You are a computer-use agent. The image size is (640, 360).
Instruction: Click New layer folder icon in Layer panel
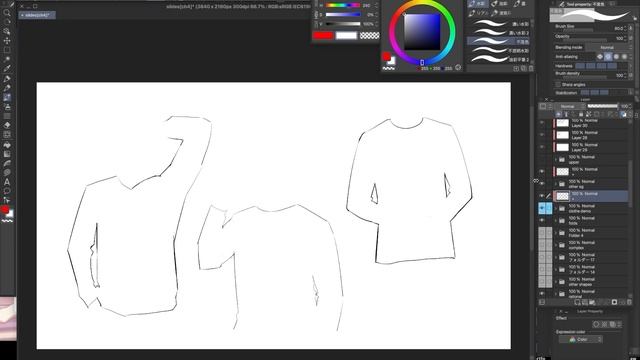pos(592,302)
